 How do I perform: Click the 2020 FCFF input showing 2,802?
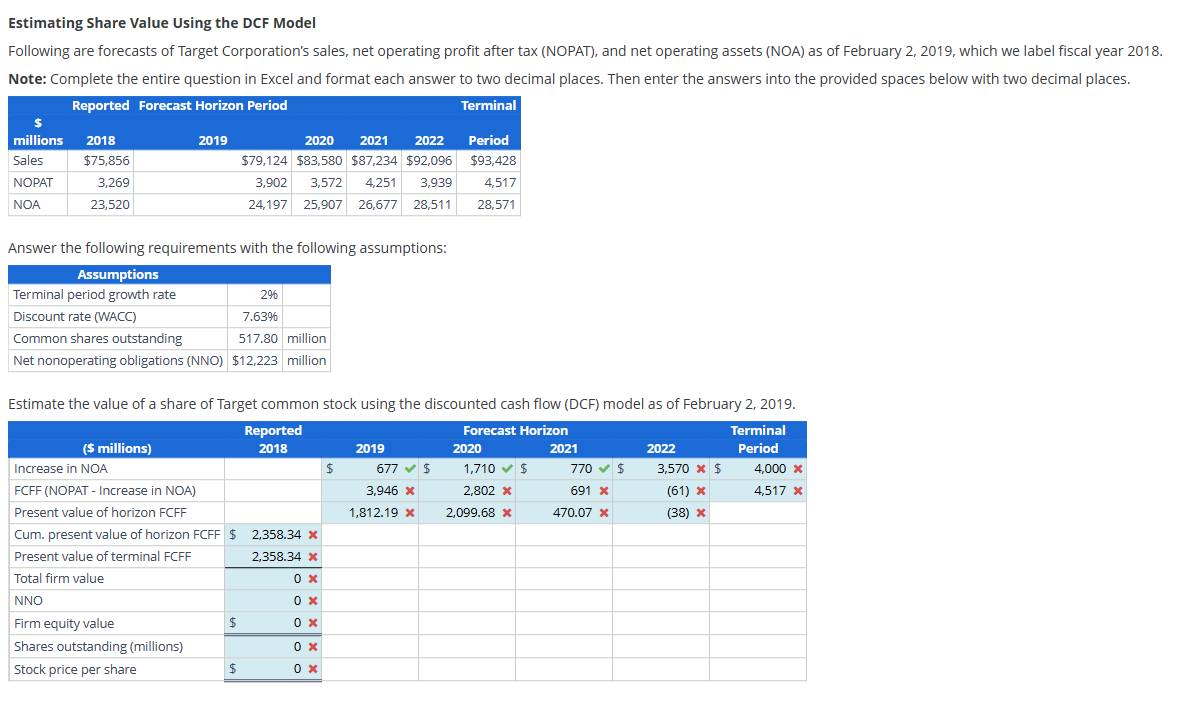(x=466, y=491)
